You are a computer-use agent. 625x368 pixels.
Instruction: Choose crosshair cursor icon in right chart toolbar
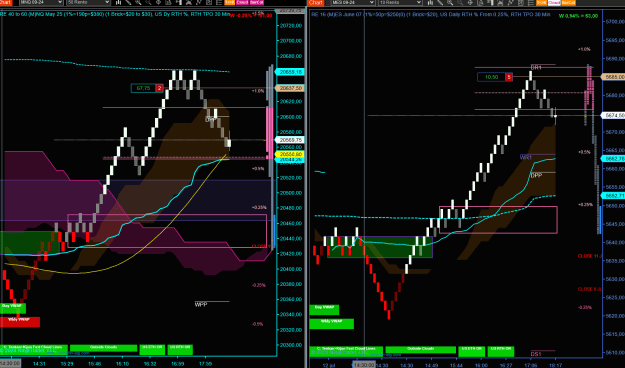(x=470, y=2)
